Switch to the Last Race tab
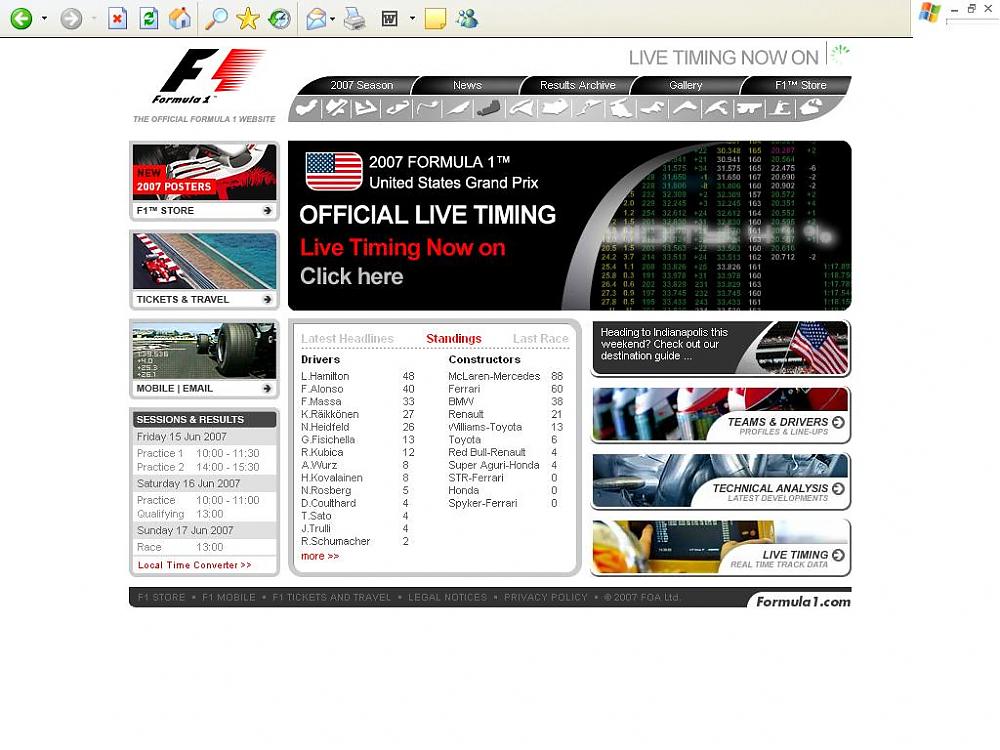Viewport: 1000px width, 750px height. click(x=540, y=339)
